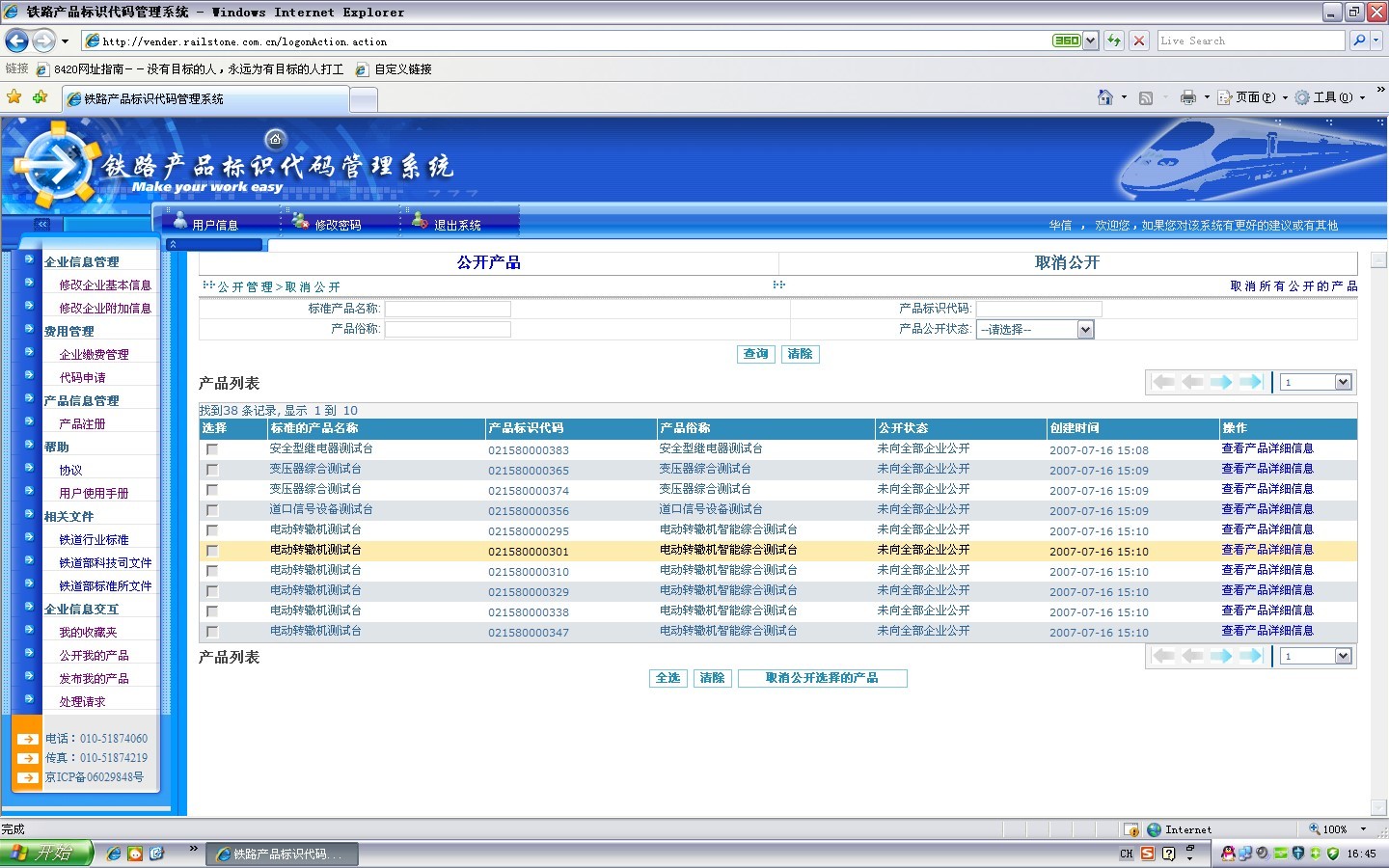The height and width of the screenshot is (868, 1389).
Task: Click 取消所有公开的产品 link
Action: (1294, 286)
